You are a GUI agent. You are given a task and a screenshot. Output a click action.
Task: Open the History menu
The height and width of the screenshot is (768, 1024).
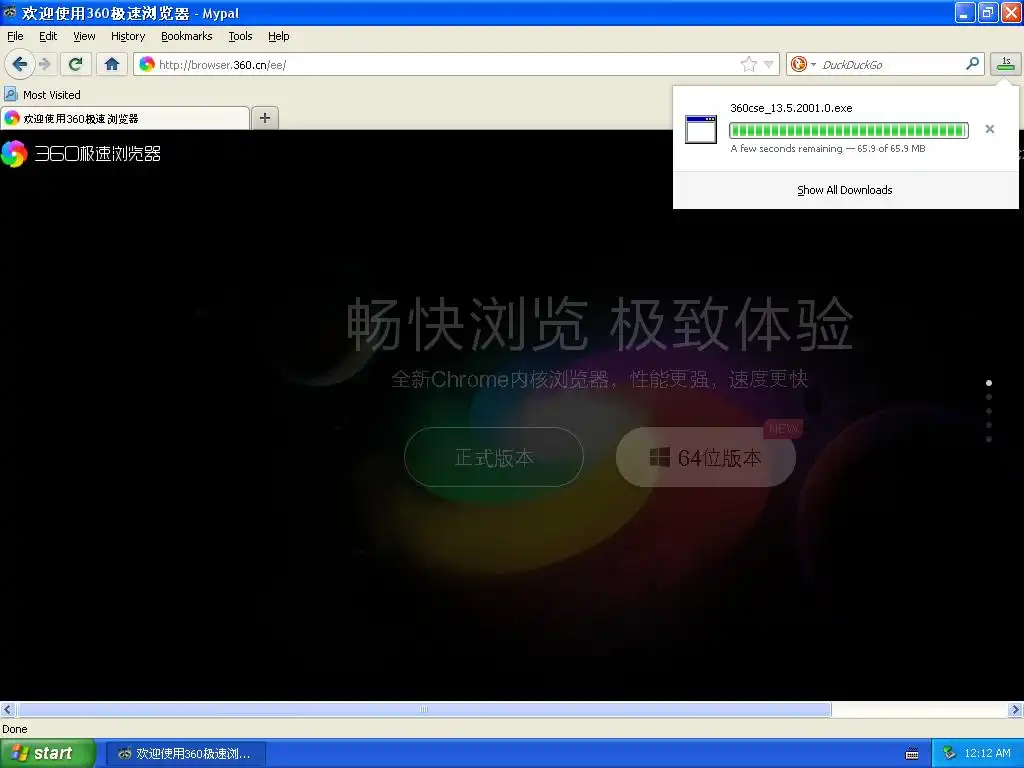point(128,36)
